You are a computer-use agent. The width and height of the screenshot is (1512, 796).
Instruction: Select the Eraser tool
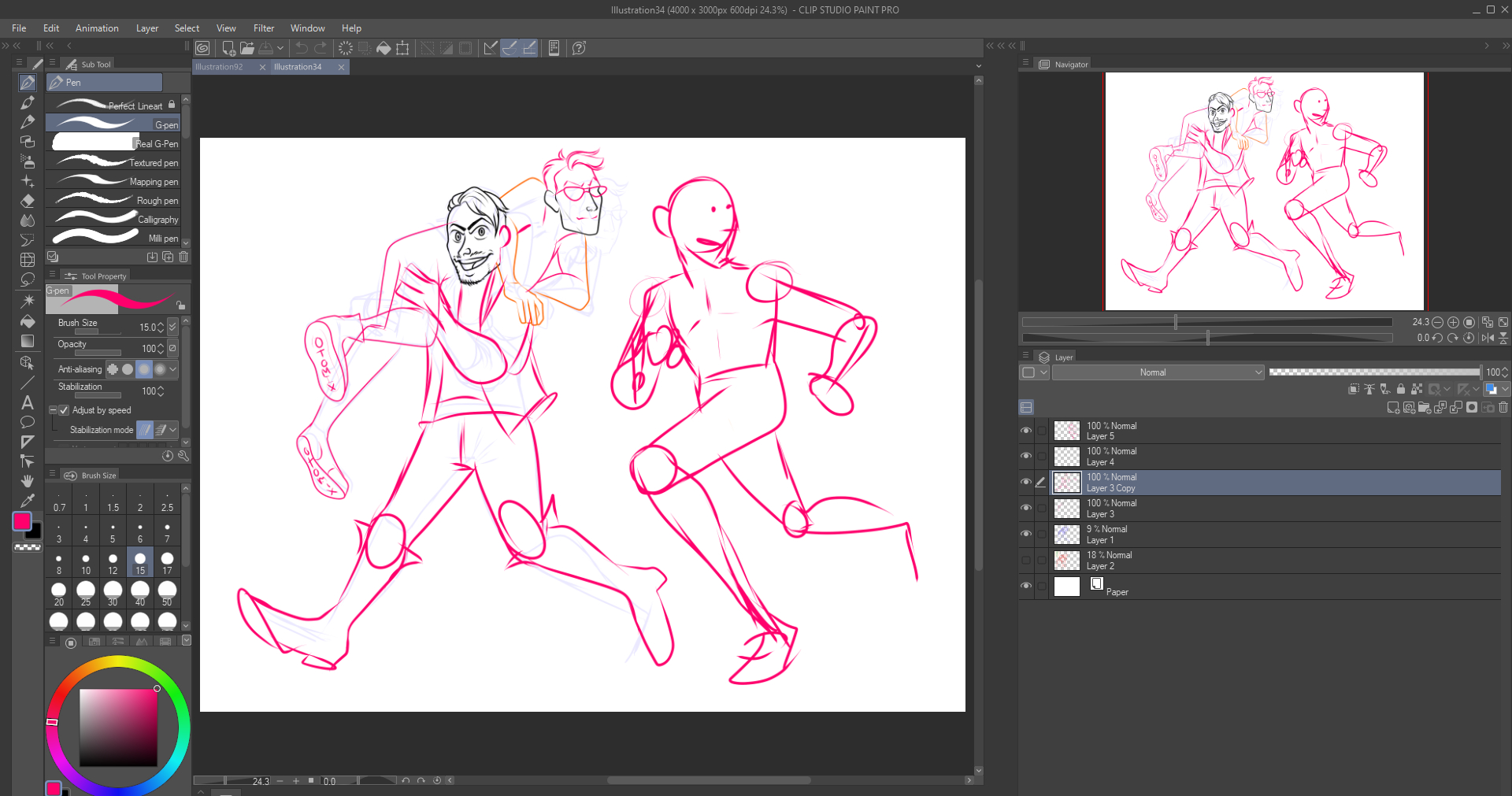pos(28,201)
